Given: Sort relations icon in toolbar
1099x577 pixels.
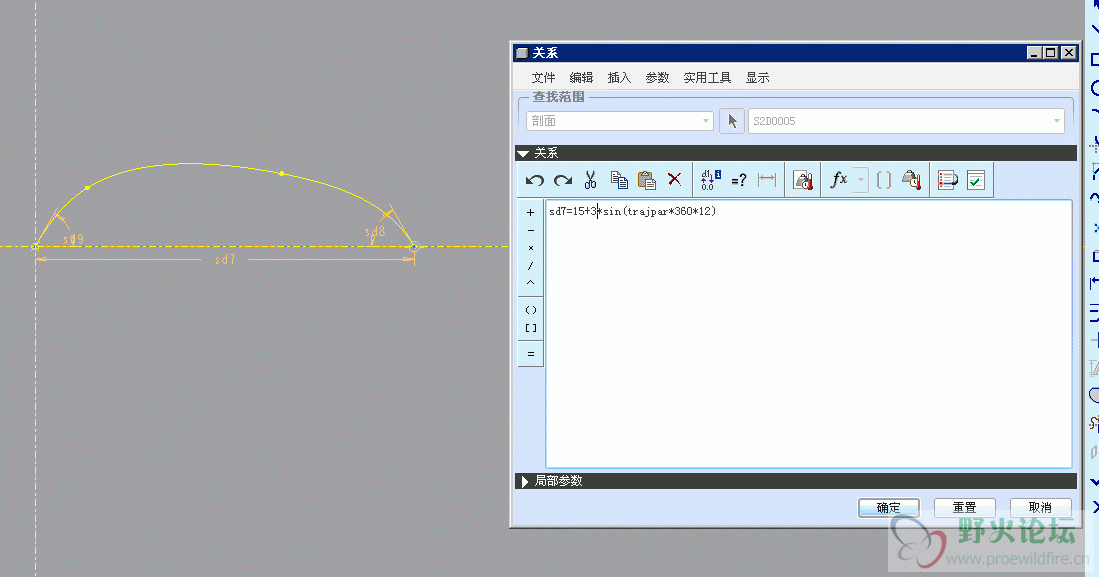Looking at the screenshot, I should tap(948, 180).
